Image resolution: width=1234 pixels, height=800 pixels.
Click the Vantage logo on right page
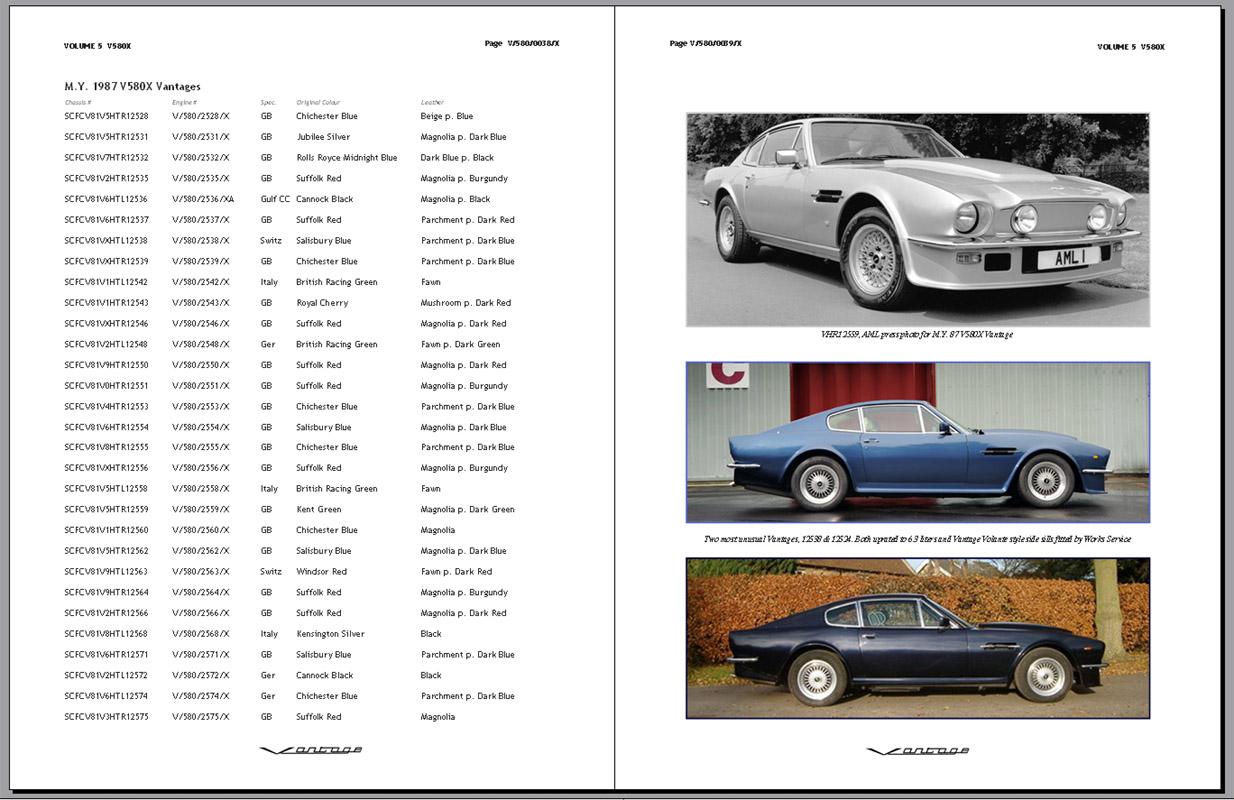click(x=917, y=751)
